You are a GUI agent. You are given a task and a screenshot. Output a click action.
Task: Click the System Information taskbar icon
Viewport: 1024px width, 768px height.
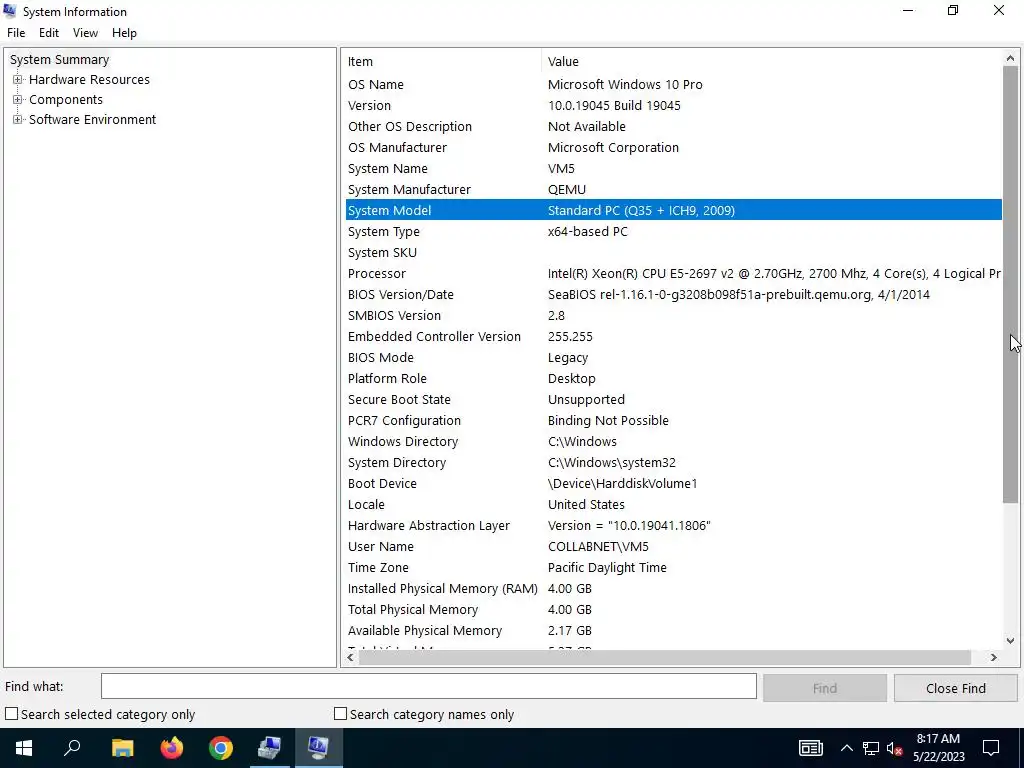pyautogui.click(x=319, y=748)
